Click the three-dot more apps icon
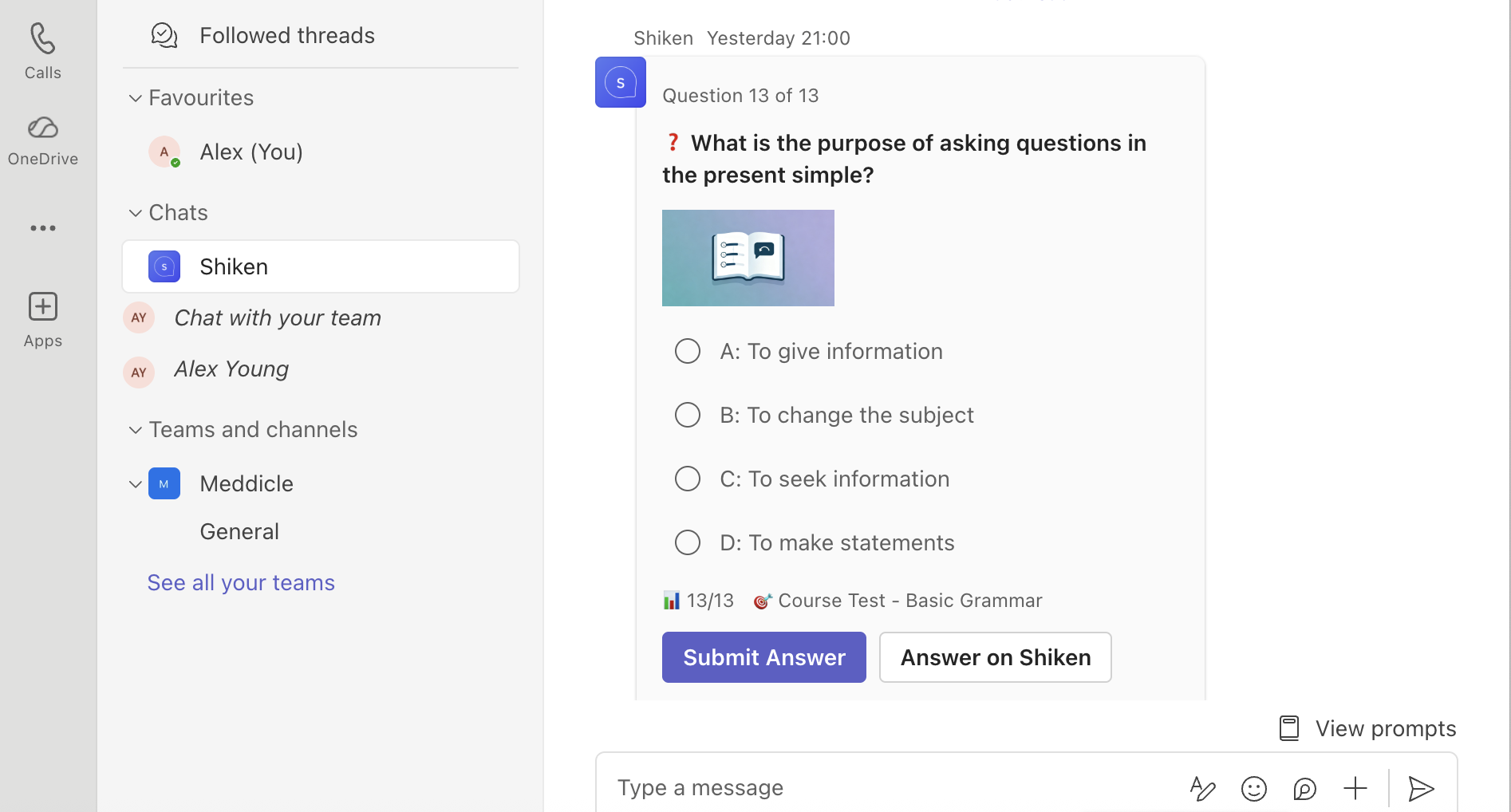The image size is (1511, 812). pos(42,228)
